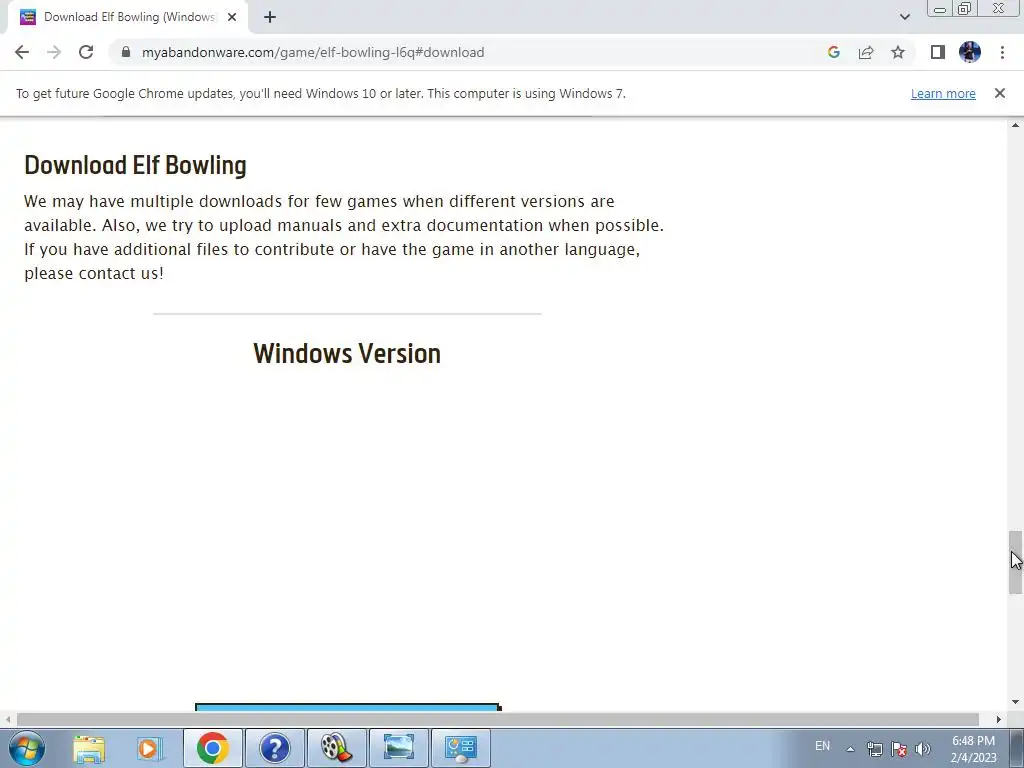The height and width of the screenshot is (768, 1024).
Task: Open Learn more about Chrome updates
Action: pyautogui.click(x=943, y=93)
